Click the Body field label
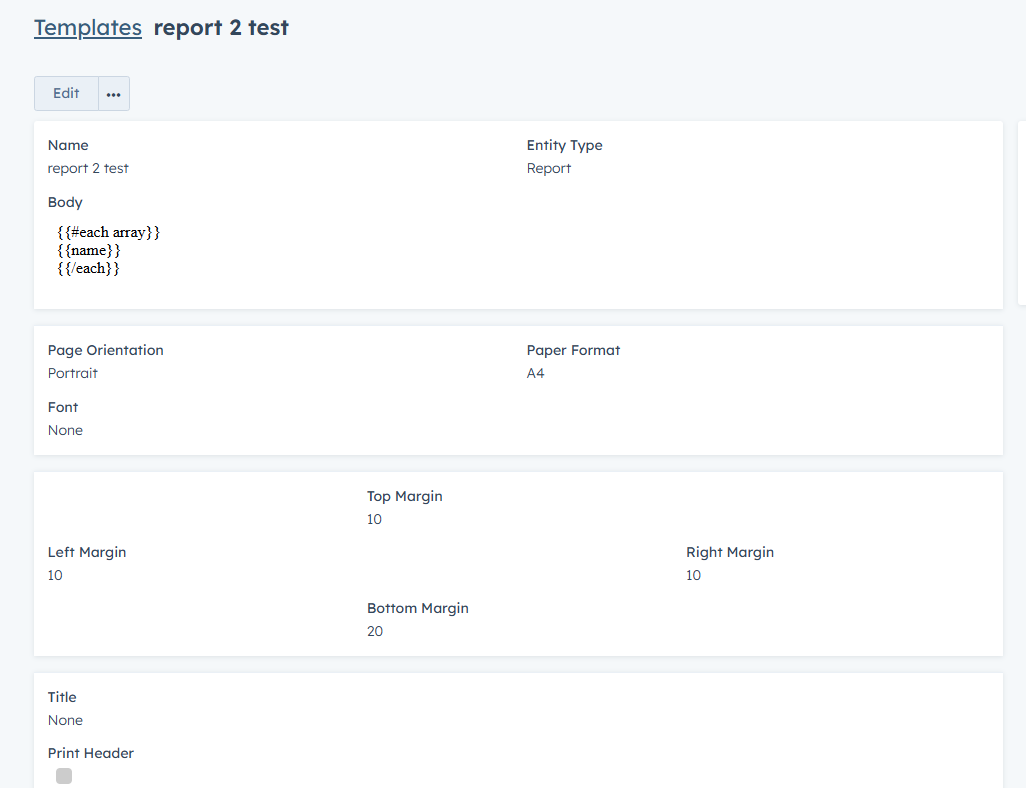Screen dimensions: 1026x788 coord(65,202)
